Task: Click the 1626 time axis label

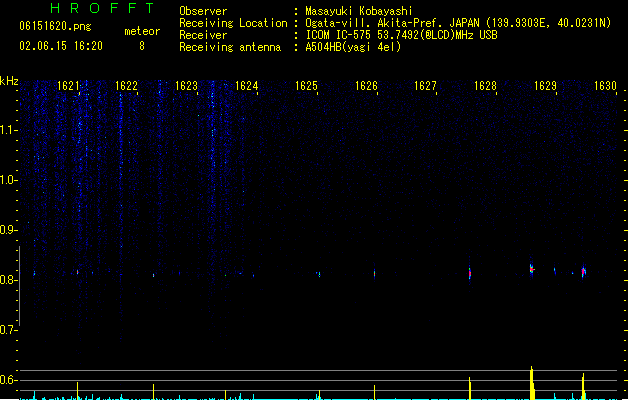Action: (366, 86)
